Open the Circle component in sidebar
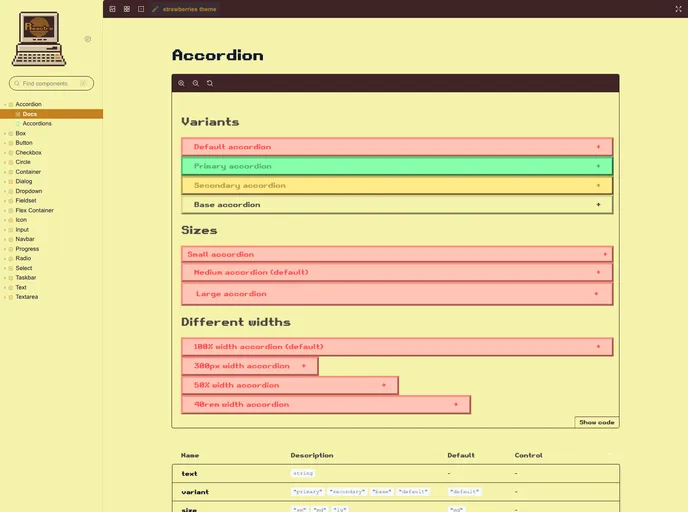 (x=23, y=162)
